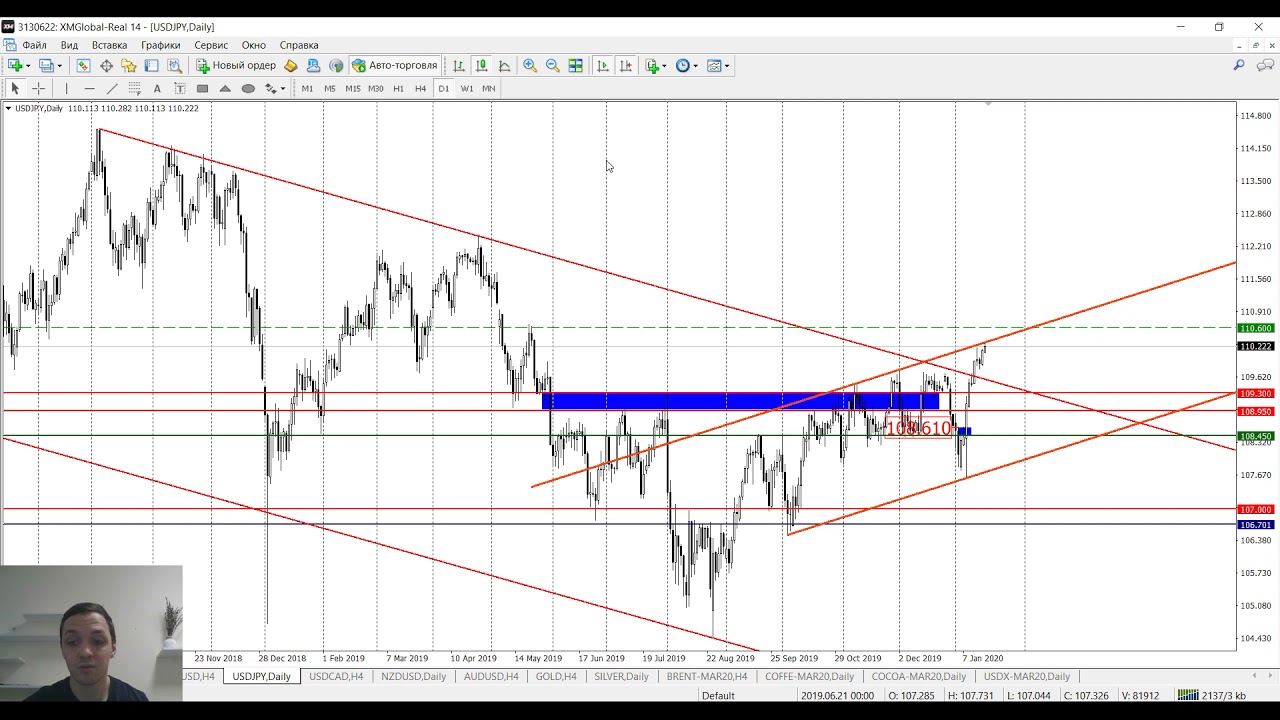Image resolution: width=1280 pixels, height=720 pixels.
Task: Open the Navigator panel star-folder icon
Action: click(x=129, y=65)
